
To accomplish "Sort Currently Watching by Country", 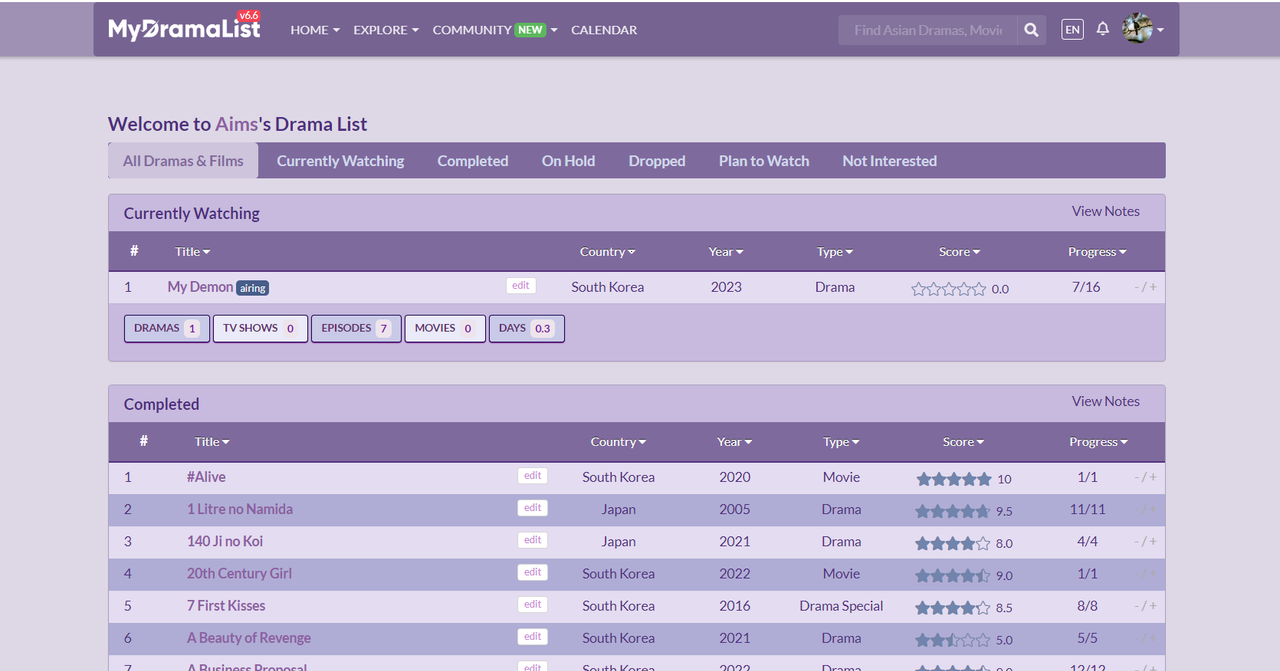I will 607,252.
